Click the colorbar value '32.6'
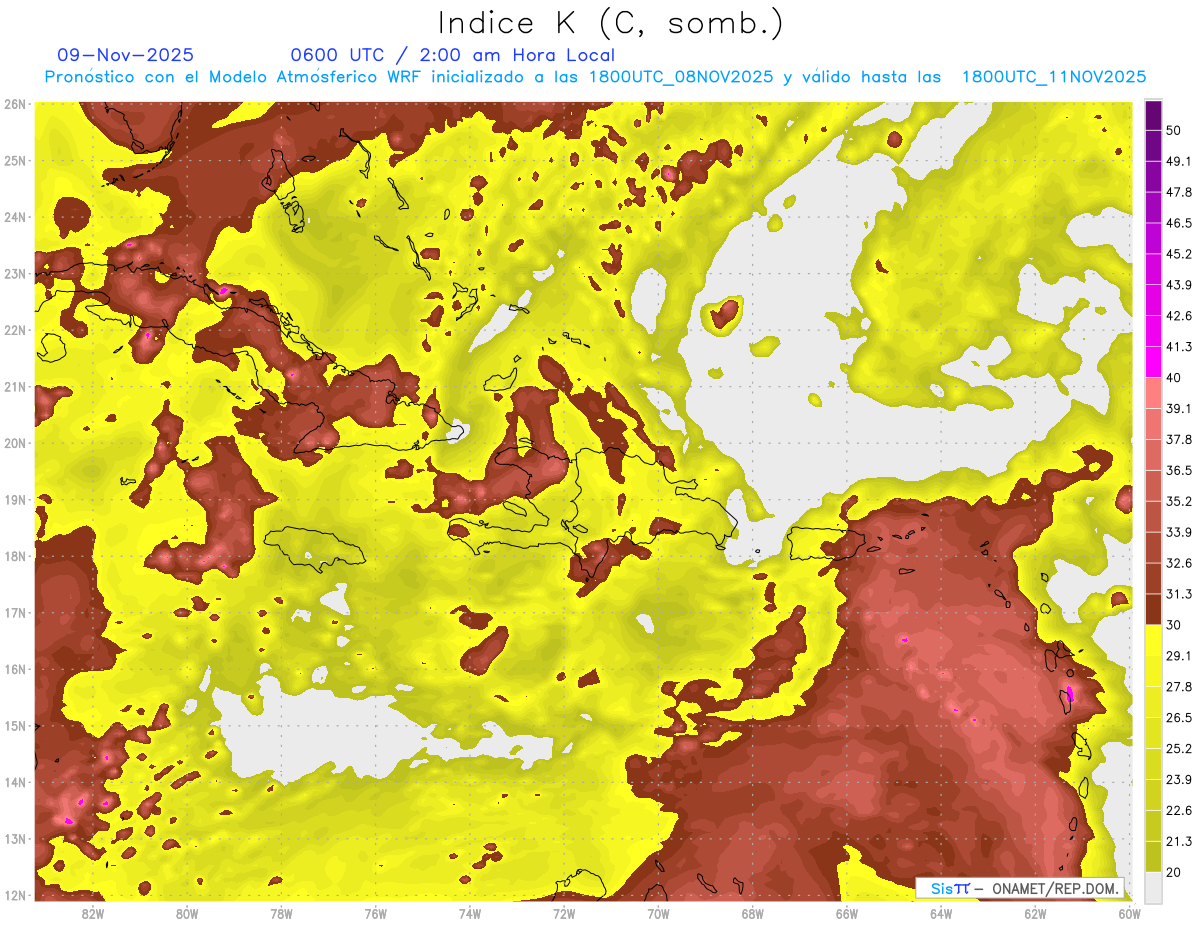This screenshot has width=1200, height=927. [x=1179, y=563]
